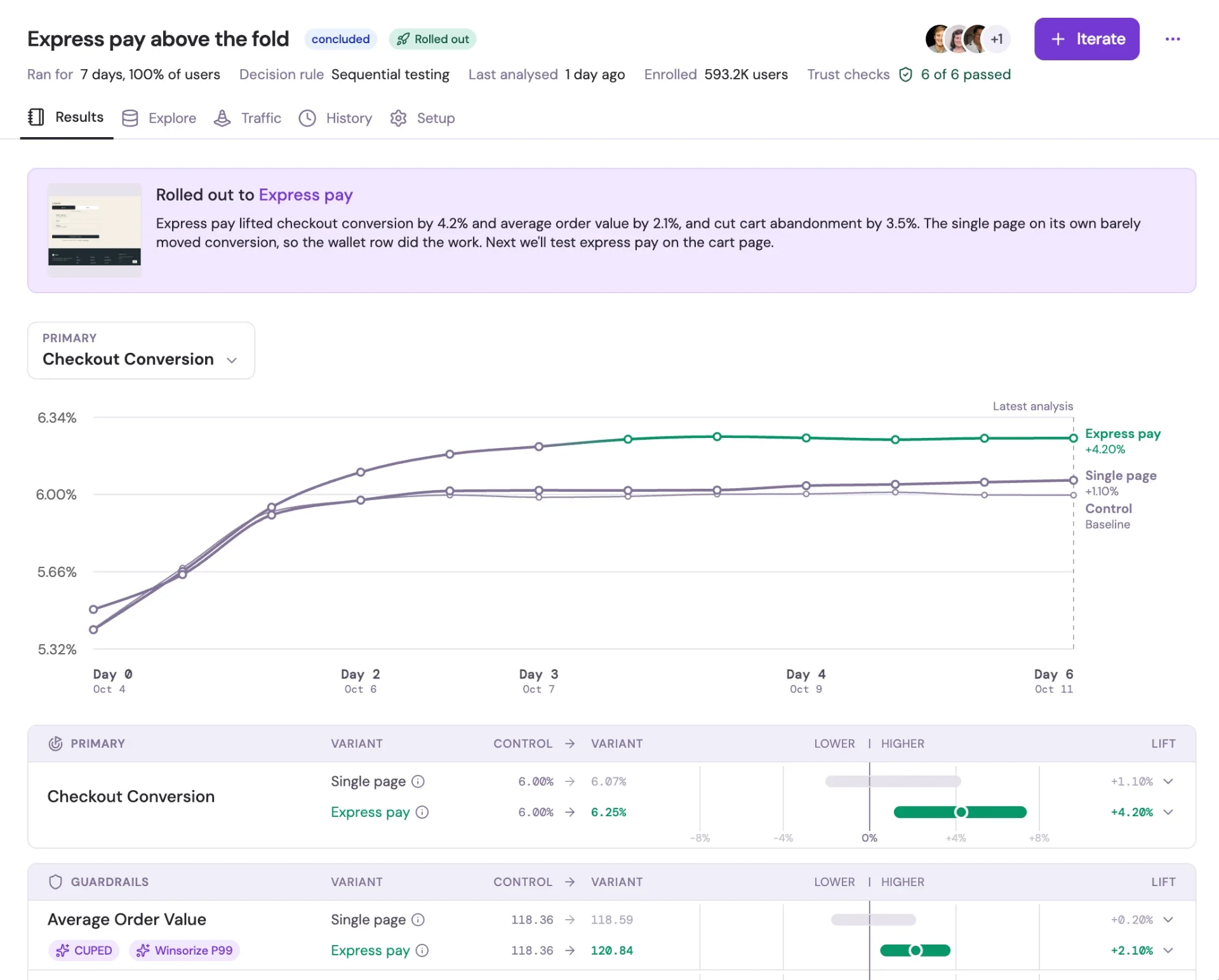1219x980 pixels.
Task: Click the Express pay average order value interval bar
Action: click(x=915, y=951)
